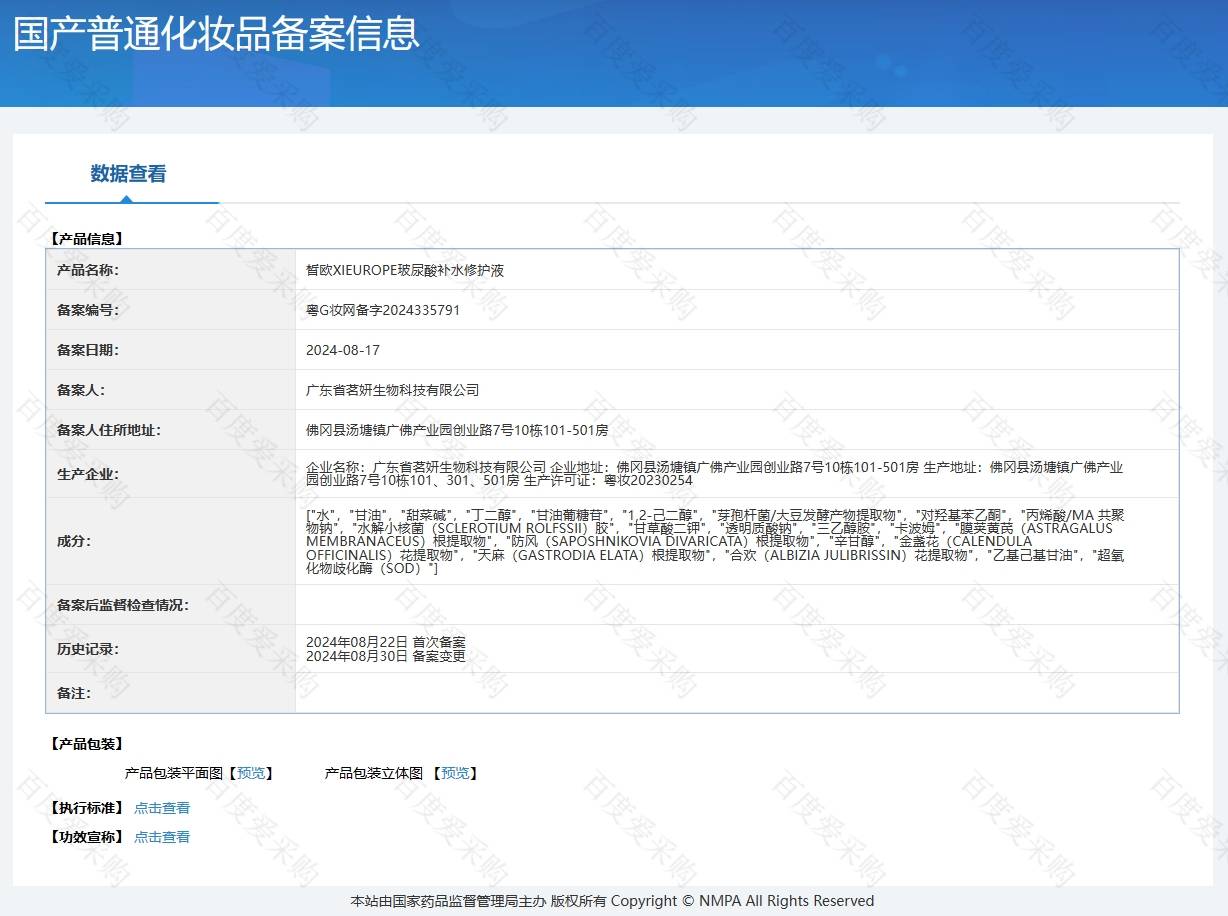
Task: Click the 成分 ingredients list text
Action: pos(714,541)
